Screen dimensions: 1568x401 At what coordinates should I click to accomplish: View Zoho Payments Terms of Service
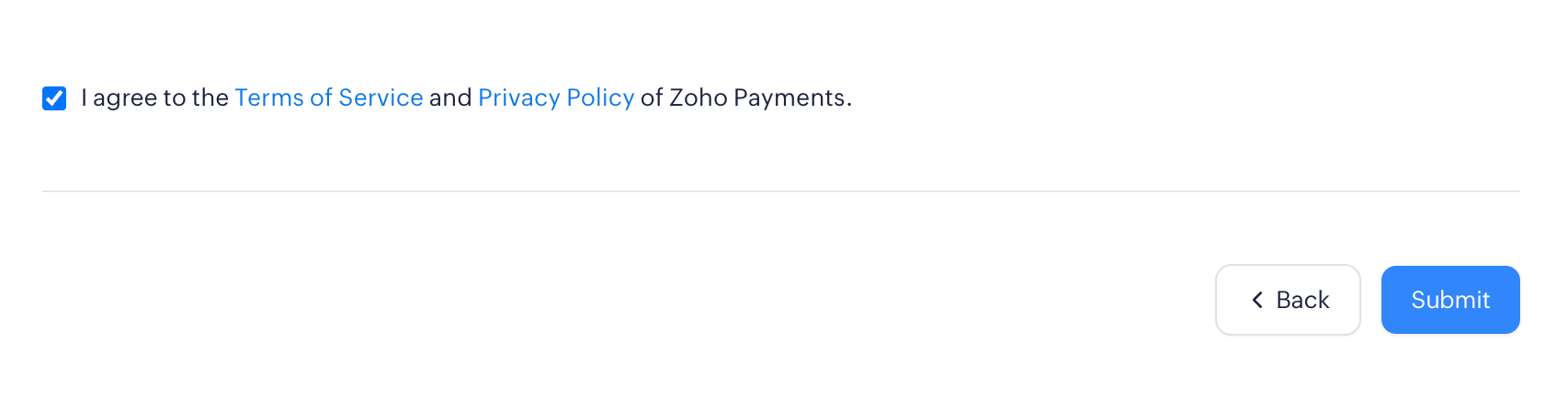tap(329, 97)
